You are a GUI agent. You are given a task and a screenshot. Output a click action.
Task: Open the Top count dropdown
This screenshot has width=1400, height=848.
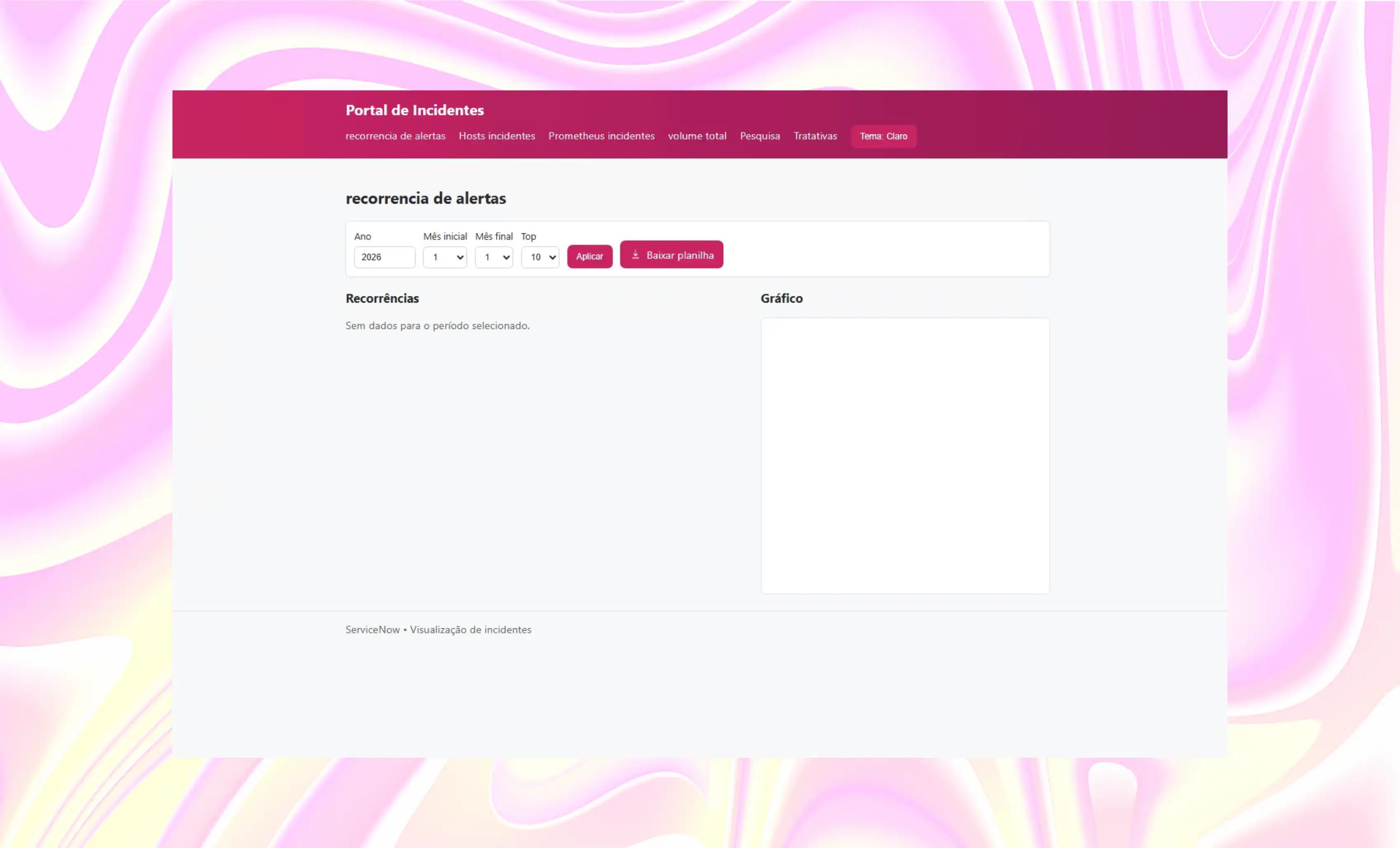pos(540,257)
